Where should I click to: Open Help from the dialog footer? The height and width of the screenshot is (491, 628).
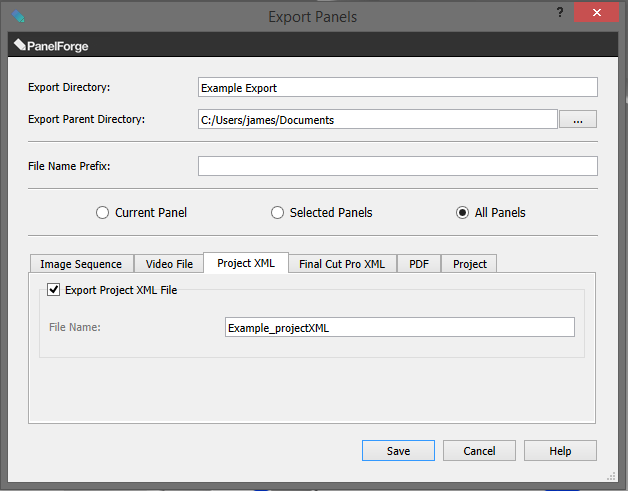pos(560,451)
